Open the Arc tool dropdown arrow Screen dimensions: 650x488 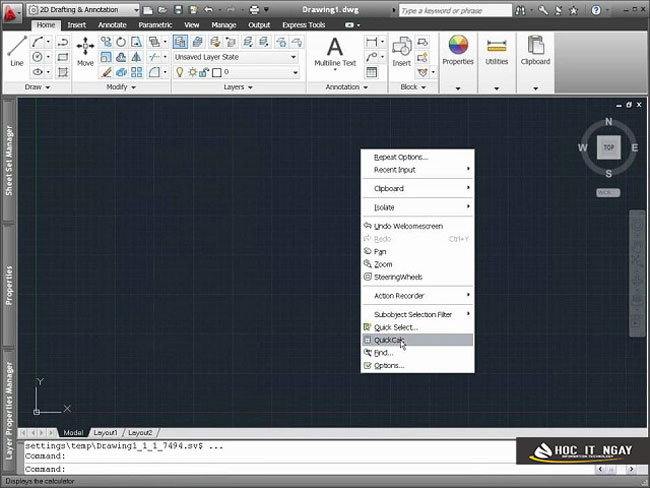click(x=48, y=41)
